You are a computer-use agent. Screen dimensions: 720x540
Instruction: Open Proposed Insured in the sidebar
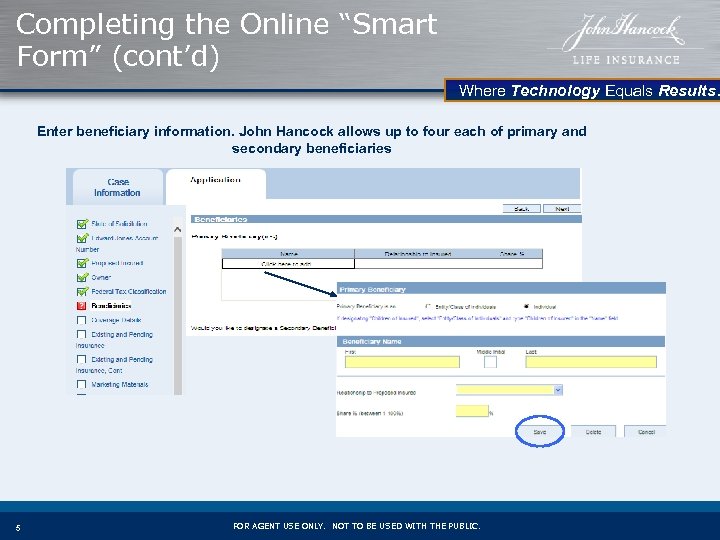click(117, 263)
